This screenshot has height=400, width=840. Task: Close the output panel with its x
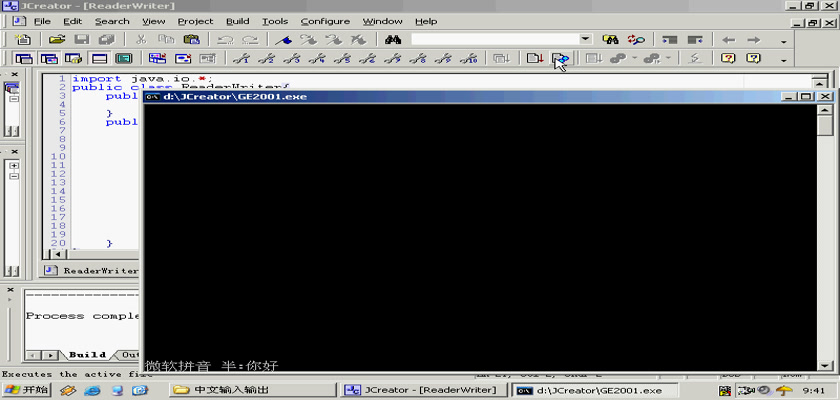tap(11, 289)
